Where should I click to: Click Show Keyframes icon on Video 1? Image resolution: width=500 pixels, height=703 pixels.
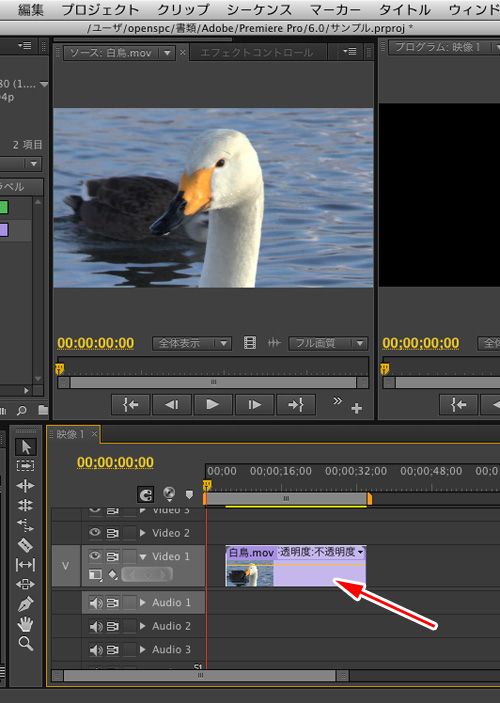pyautogui.click(x=113, y=575)
